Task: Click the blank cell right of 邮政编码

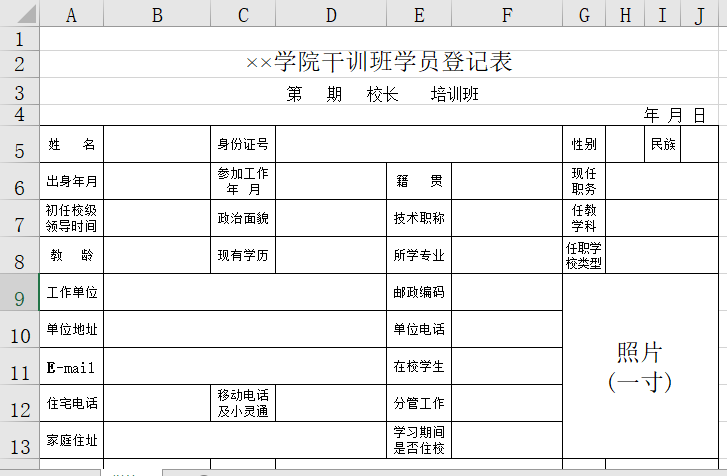Action: (x=507, y=292)
